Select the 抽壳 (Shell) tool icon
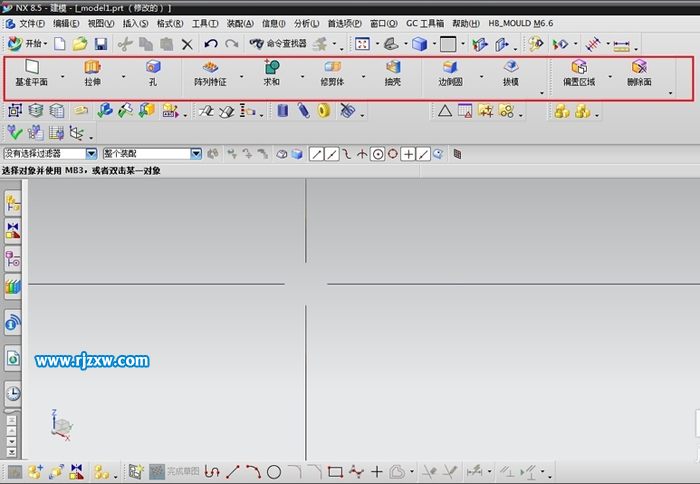Image resolution: width=700 pixels, height=484 pixels. coord(393,68)
